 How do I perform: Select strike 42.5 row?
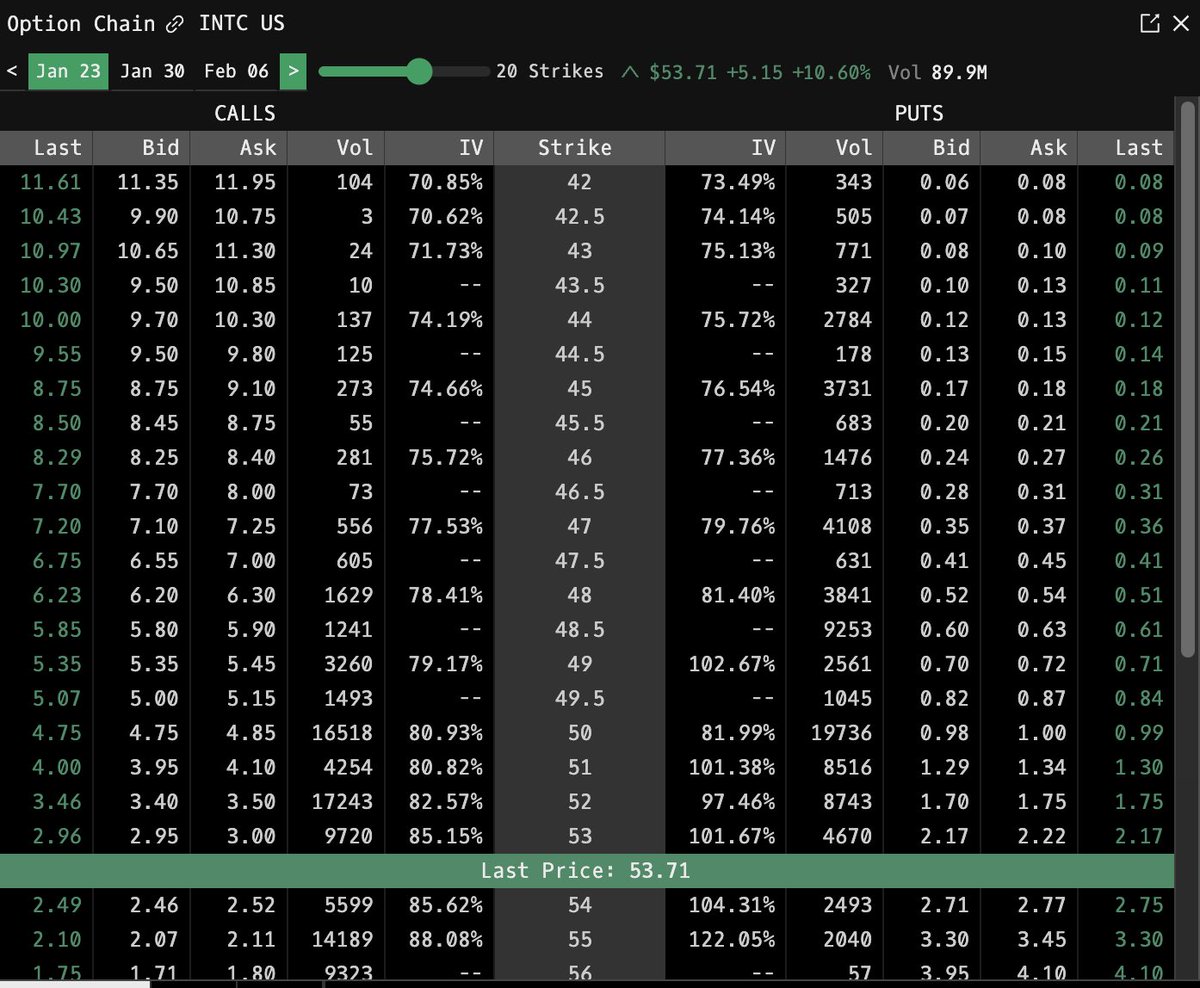tap(587, 216)
